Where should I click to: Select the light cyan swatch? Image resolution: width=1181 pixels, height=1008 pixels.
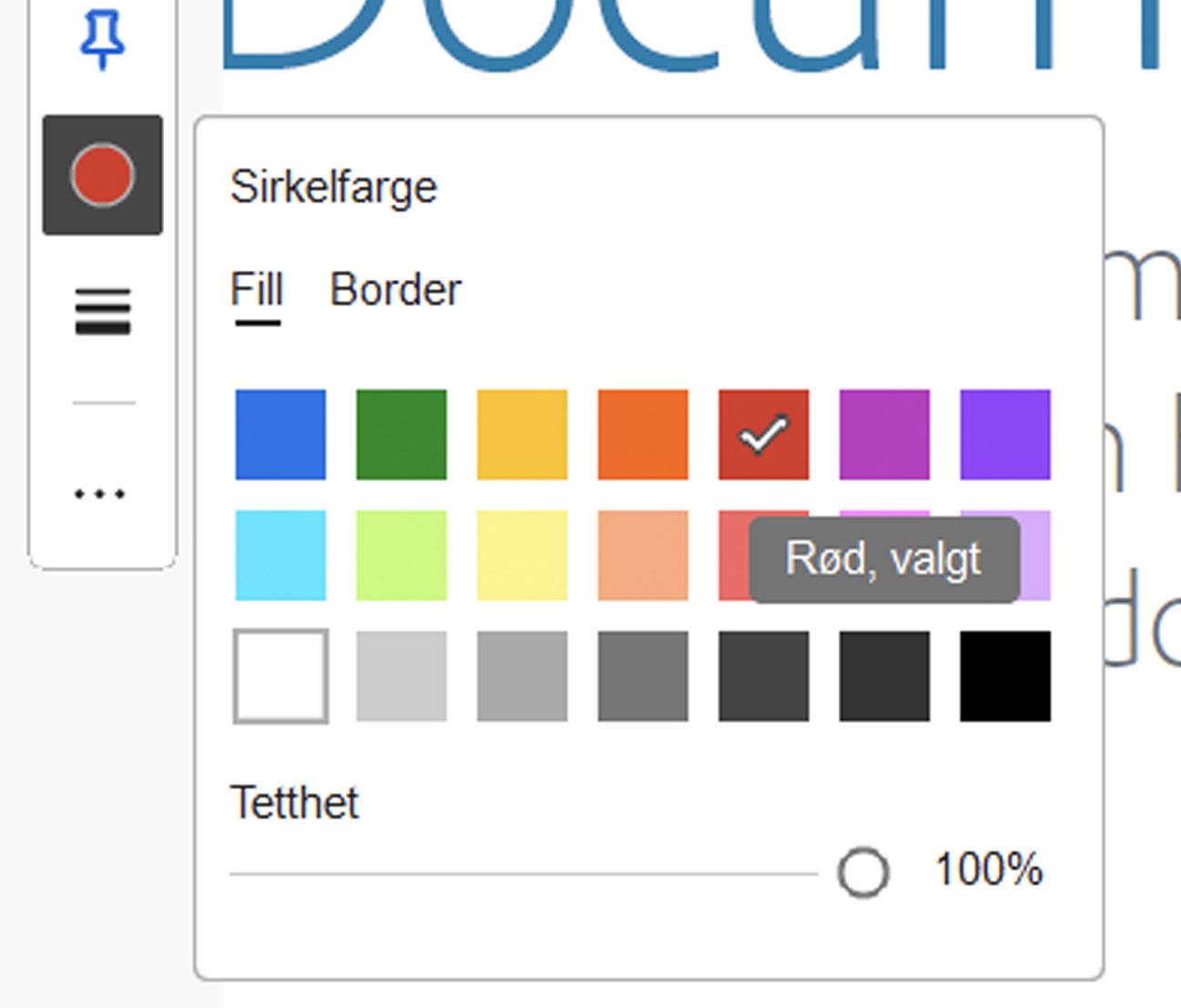[281, 556]
